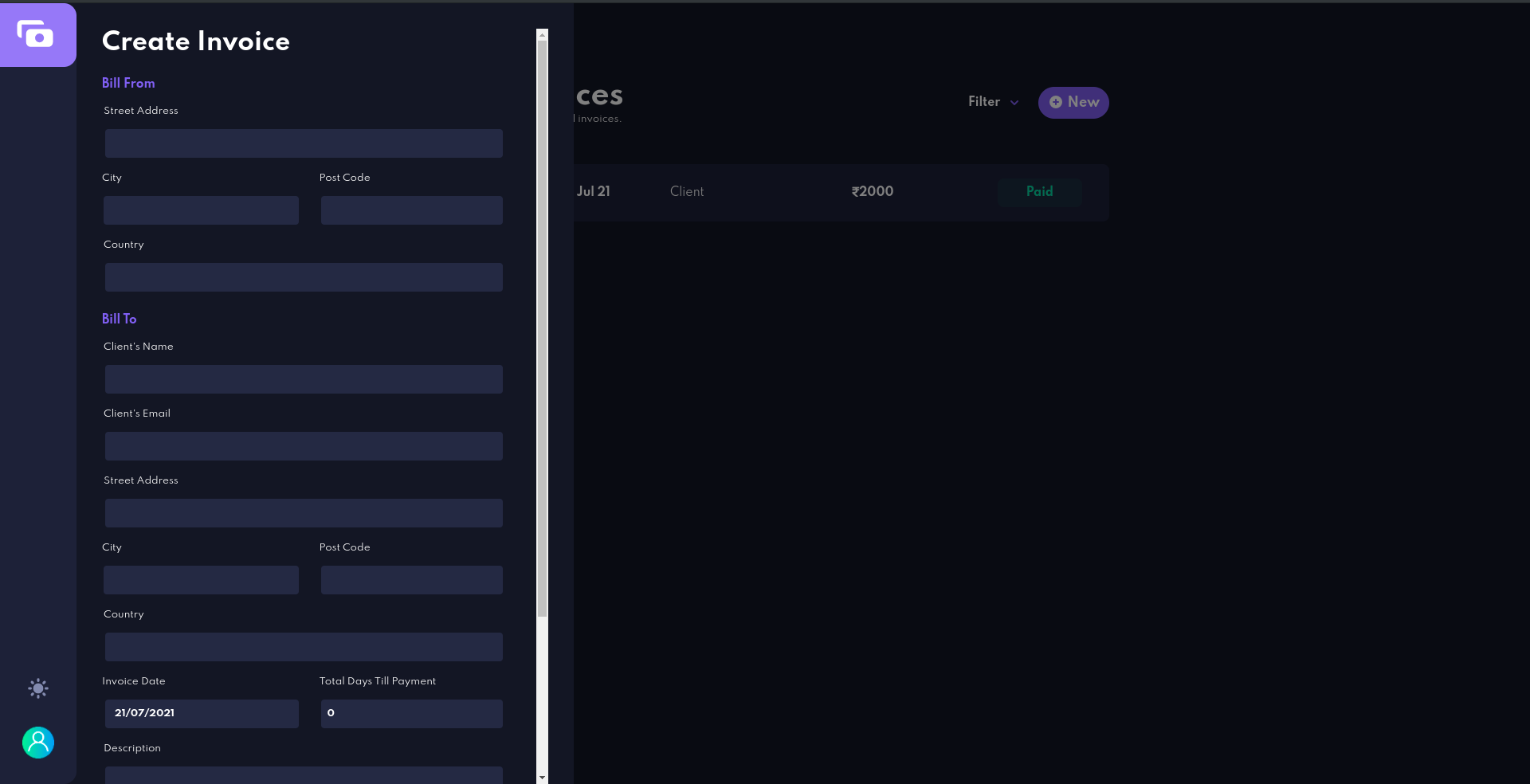Focus the Client's Email field
The image size is (1530, 784).
(303, 446)
